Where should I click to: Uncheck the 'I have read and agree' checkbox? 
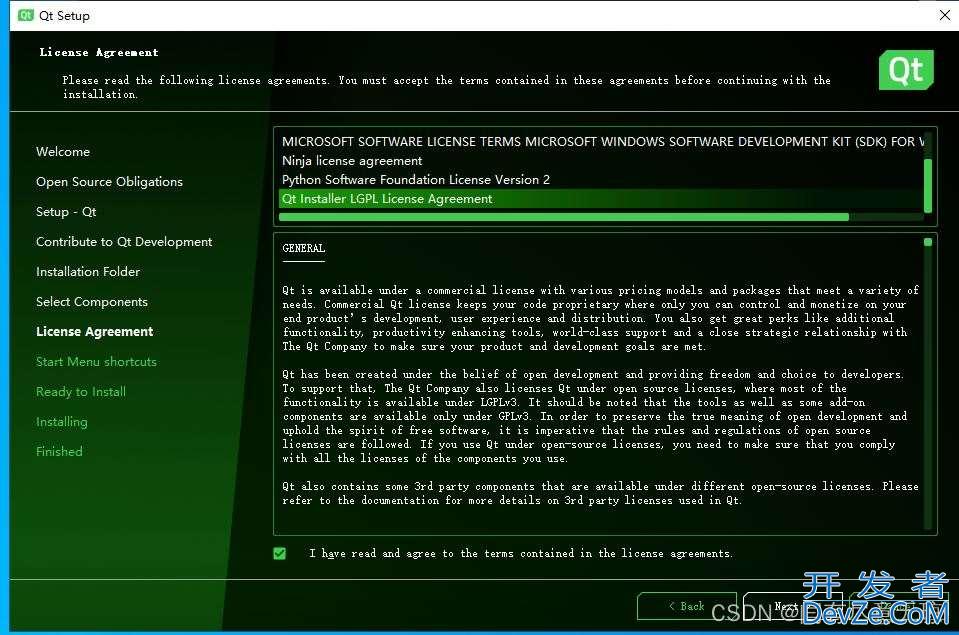coord(280,554)
